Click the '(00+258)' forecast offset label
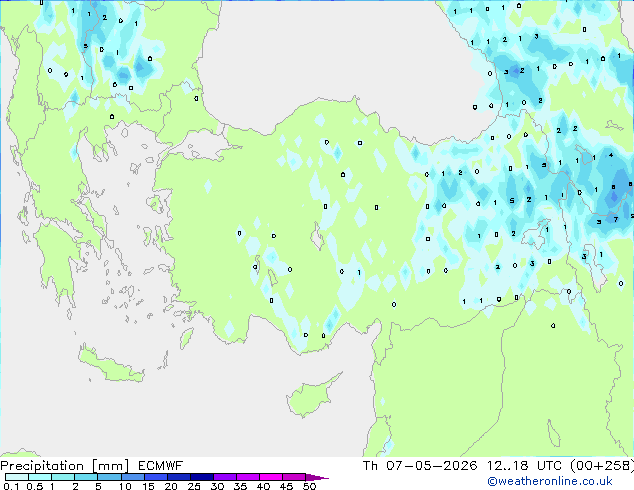The width and height of the screenshot is (634, 490). (602, 466)
